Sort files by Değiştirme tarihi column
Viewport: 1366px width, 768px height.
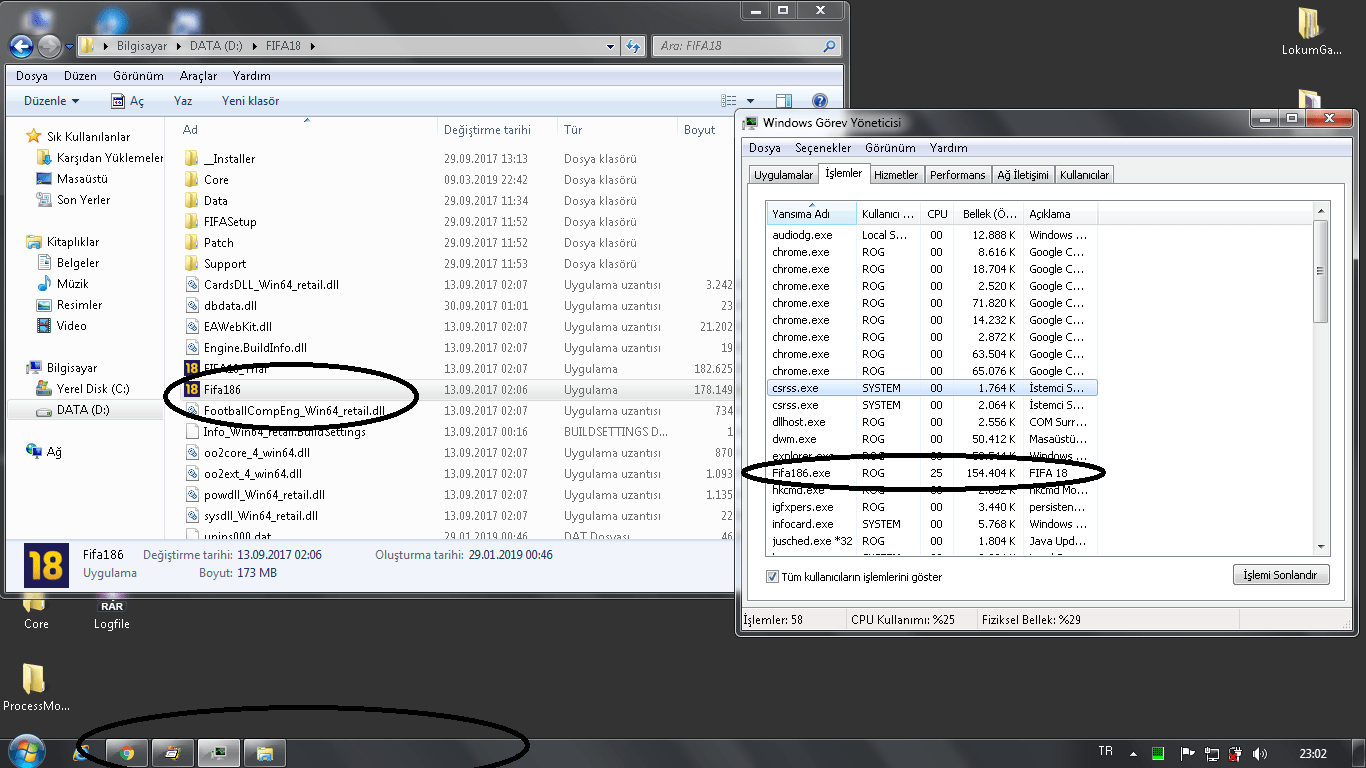point(499,130)
